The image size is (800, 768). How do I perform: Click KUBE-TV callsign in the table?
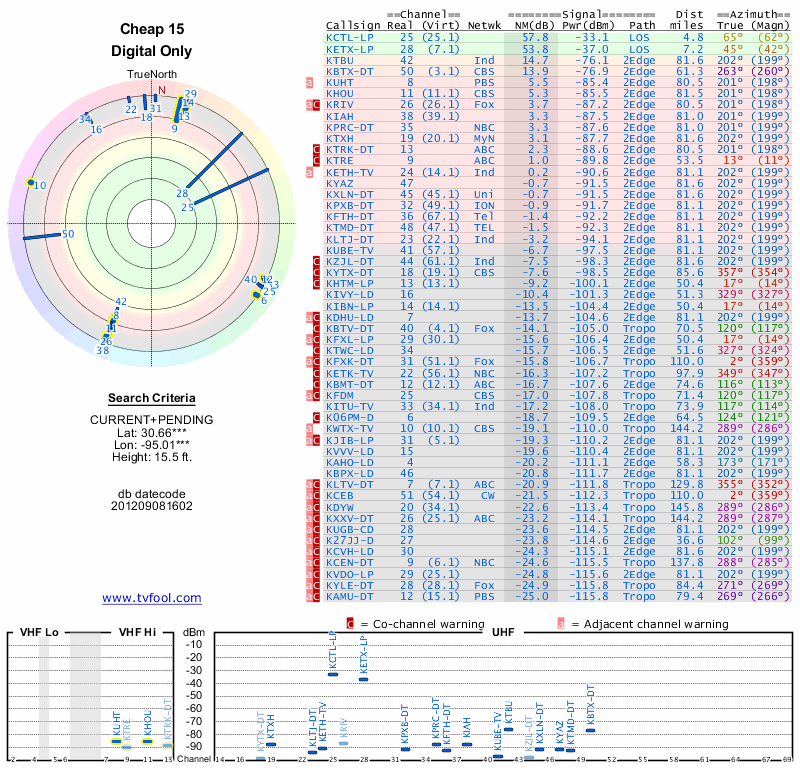[349, 251]
